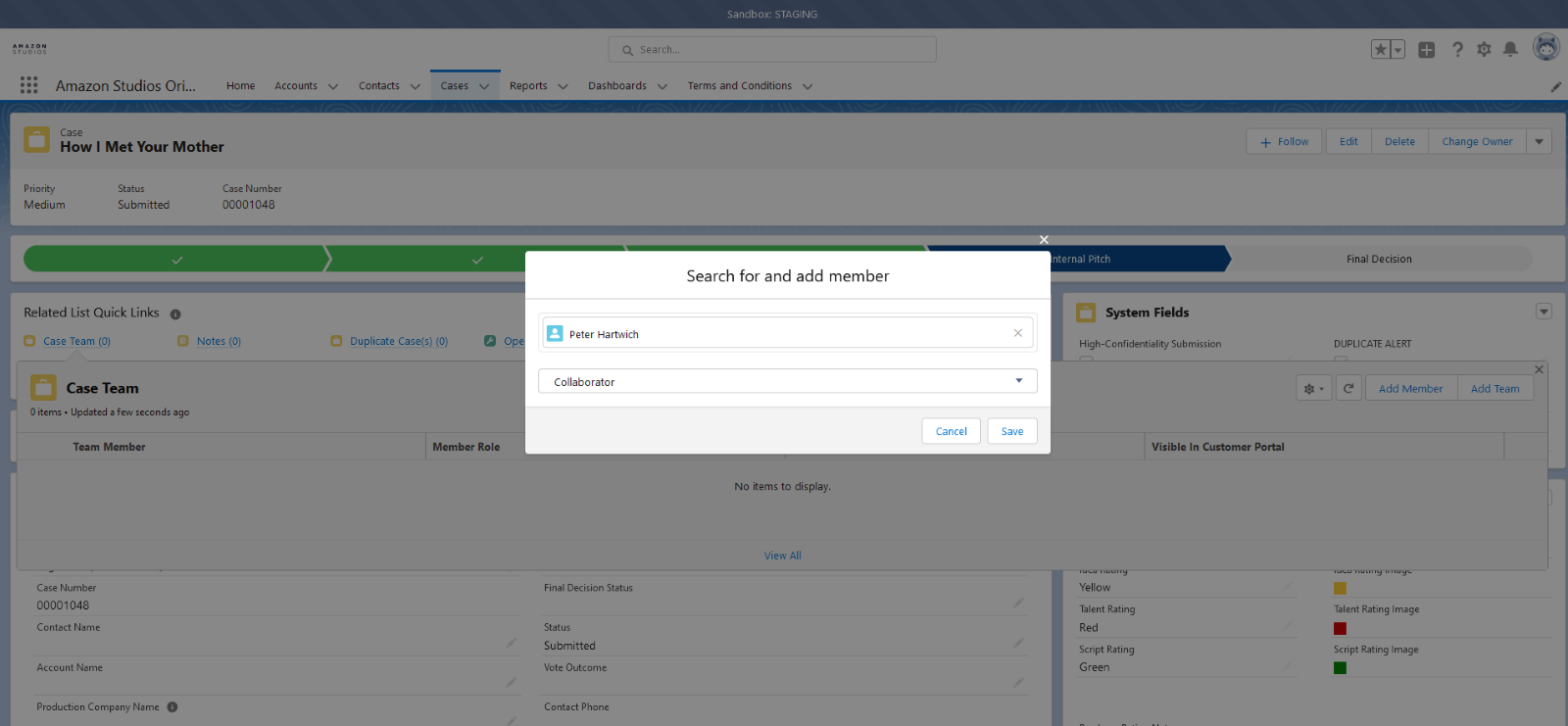Expand the Contacts tab chevron
This screenshot has width=1568, height=726.
point(415,86)
